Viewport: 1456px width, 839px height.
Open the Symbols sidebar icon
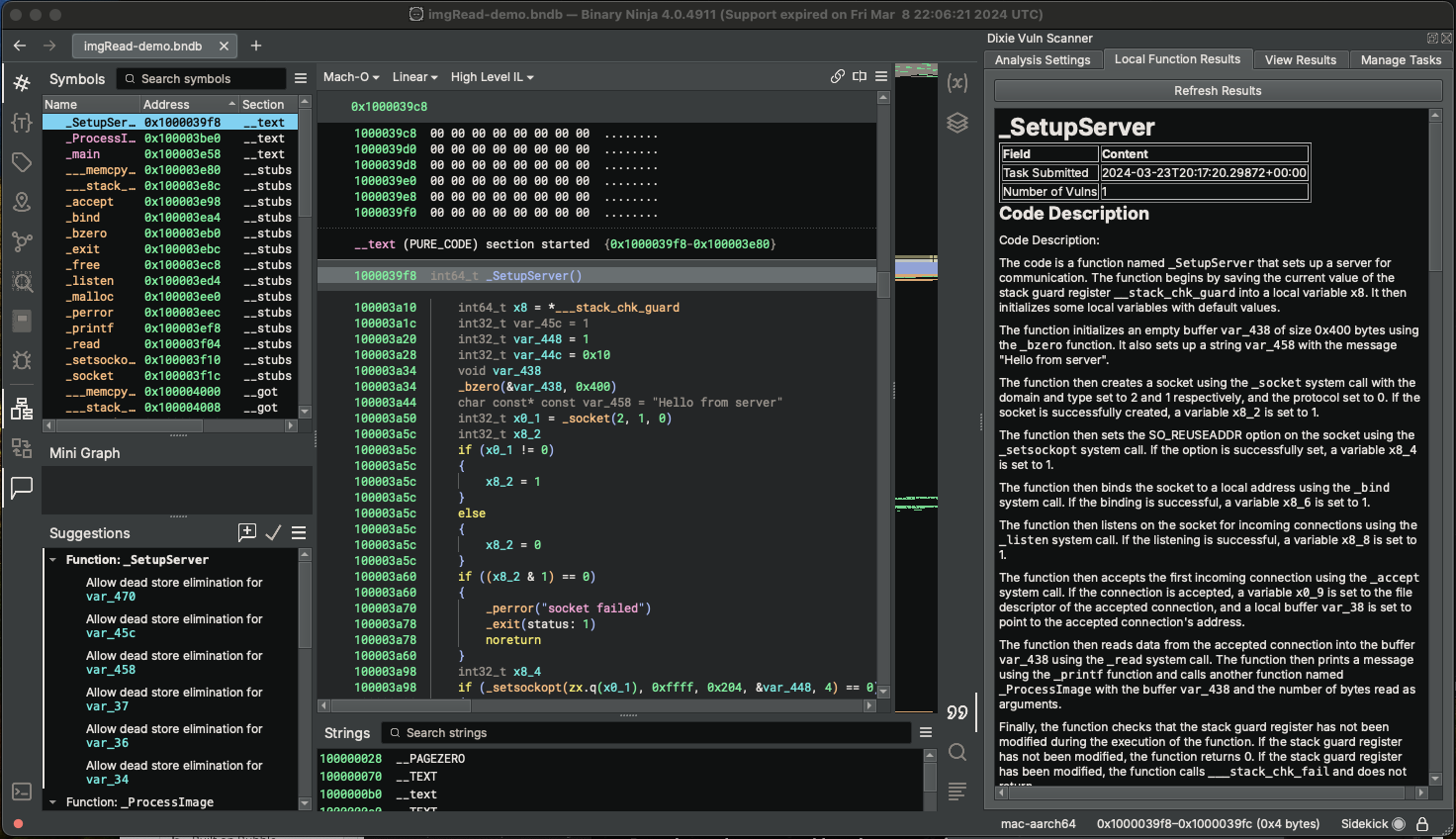22,83
